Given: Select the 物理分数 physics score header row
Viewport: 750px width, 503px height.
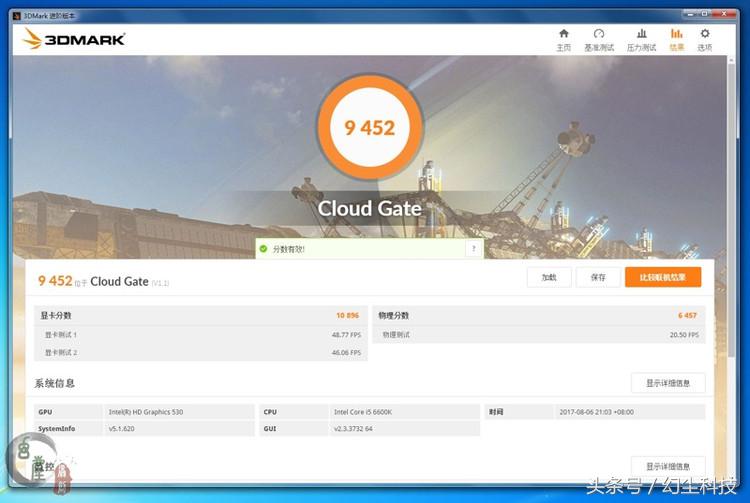Looking at the screenshot, I should [x=538, y=315].
